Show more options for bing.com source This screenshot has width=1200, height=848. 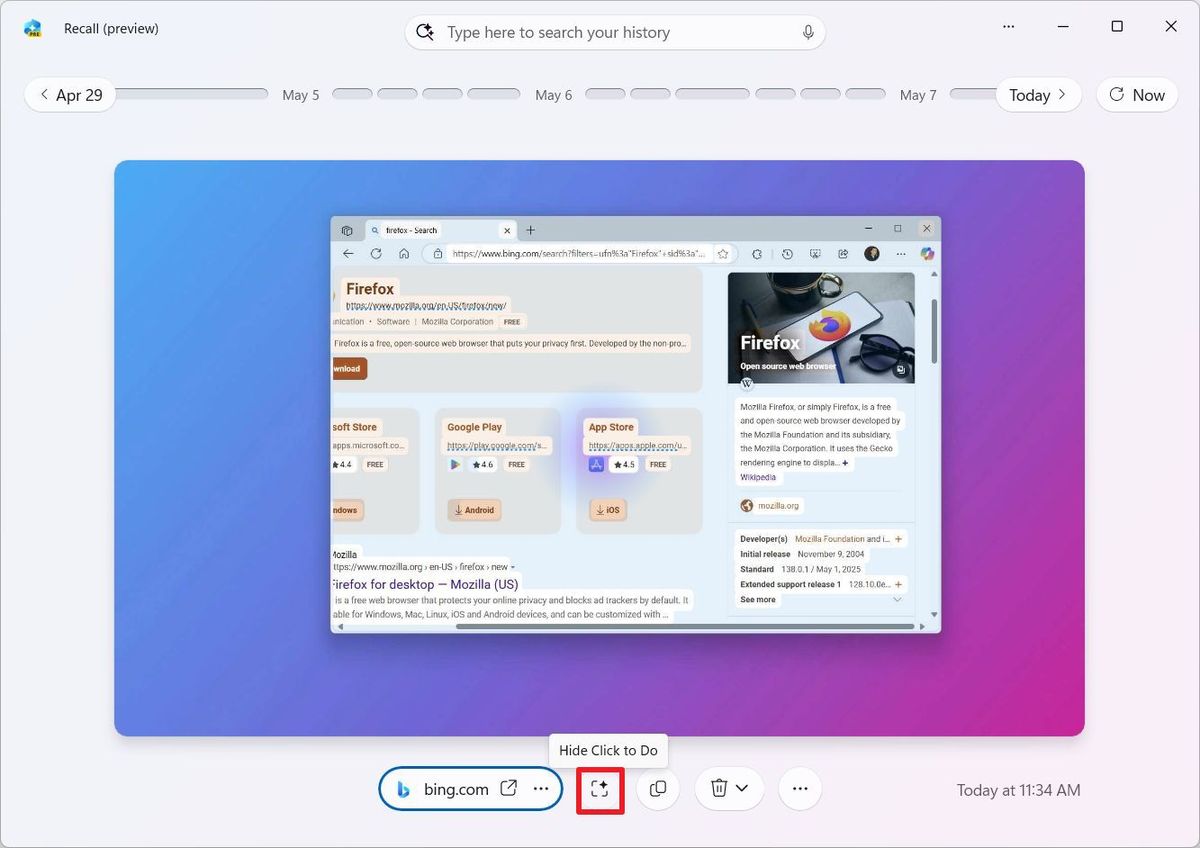[541, 789]
